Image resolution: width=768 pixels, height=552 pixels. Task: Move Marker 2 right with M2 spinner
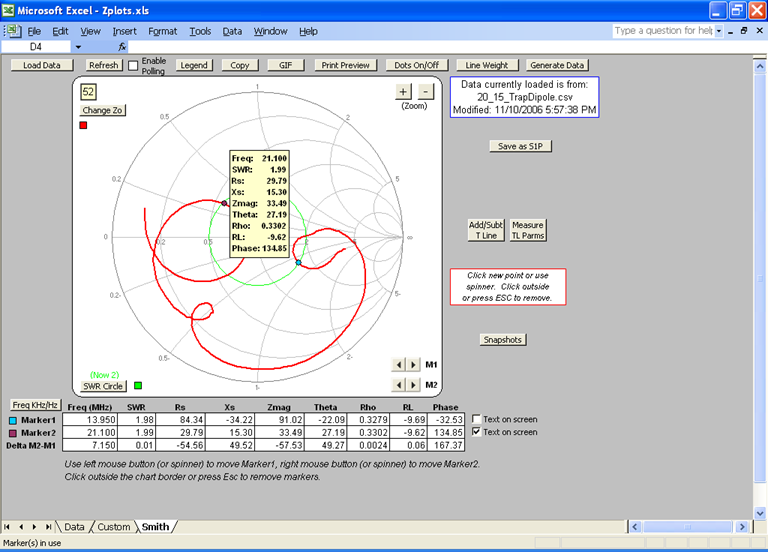click(x=414, y=385)
